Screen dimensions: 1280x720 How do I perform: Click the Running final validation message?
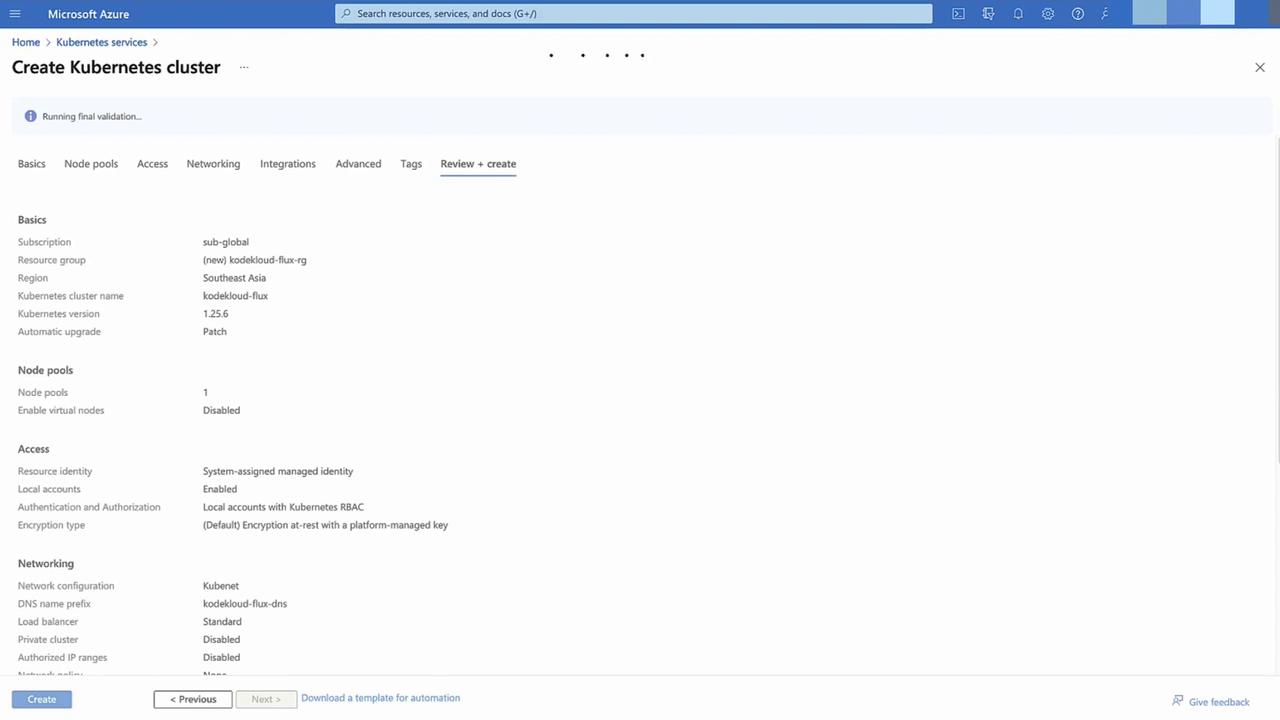click(x=92, y=116)
